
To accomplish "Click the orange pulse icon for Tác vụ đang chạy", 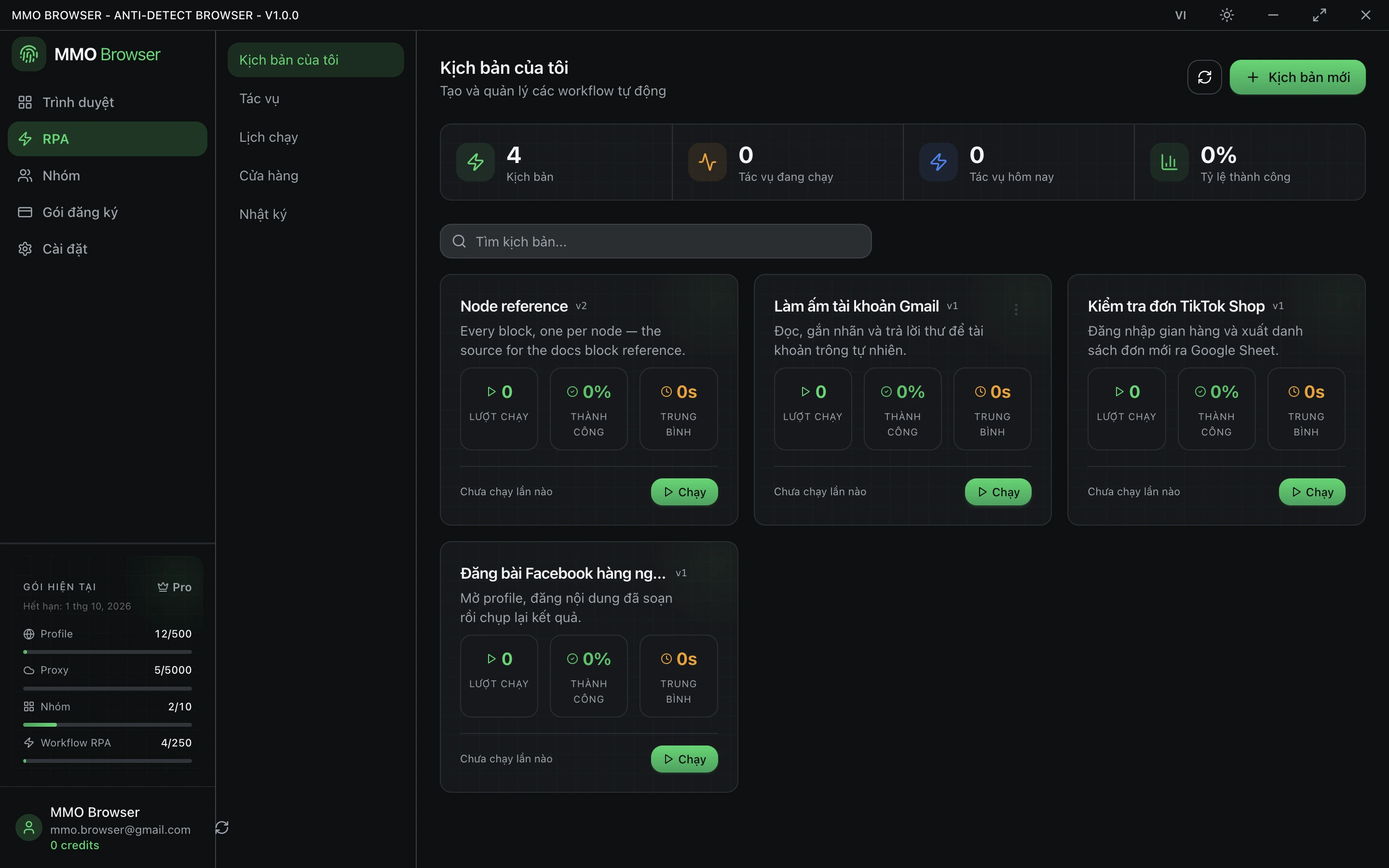I will 707,162.
